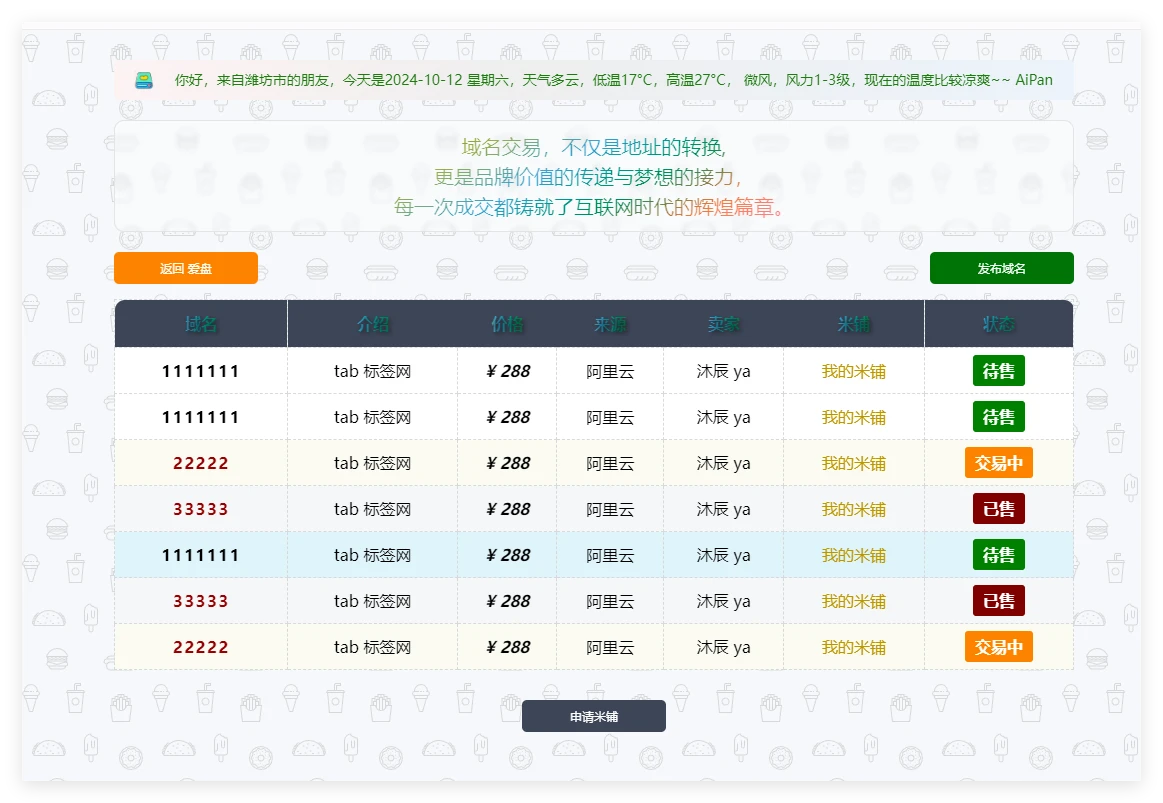Click the 已售 badge in the fourth row
1163x803 pixels.
click(x=998, y=509)
